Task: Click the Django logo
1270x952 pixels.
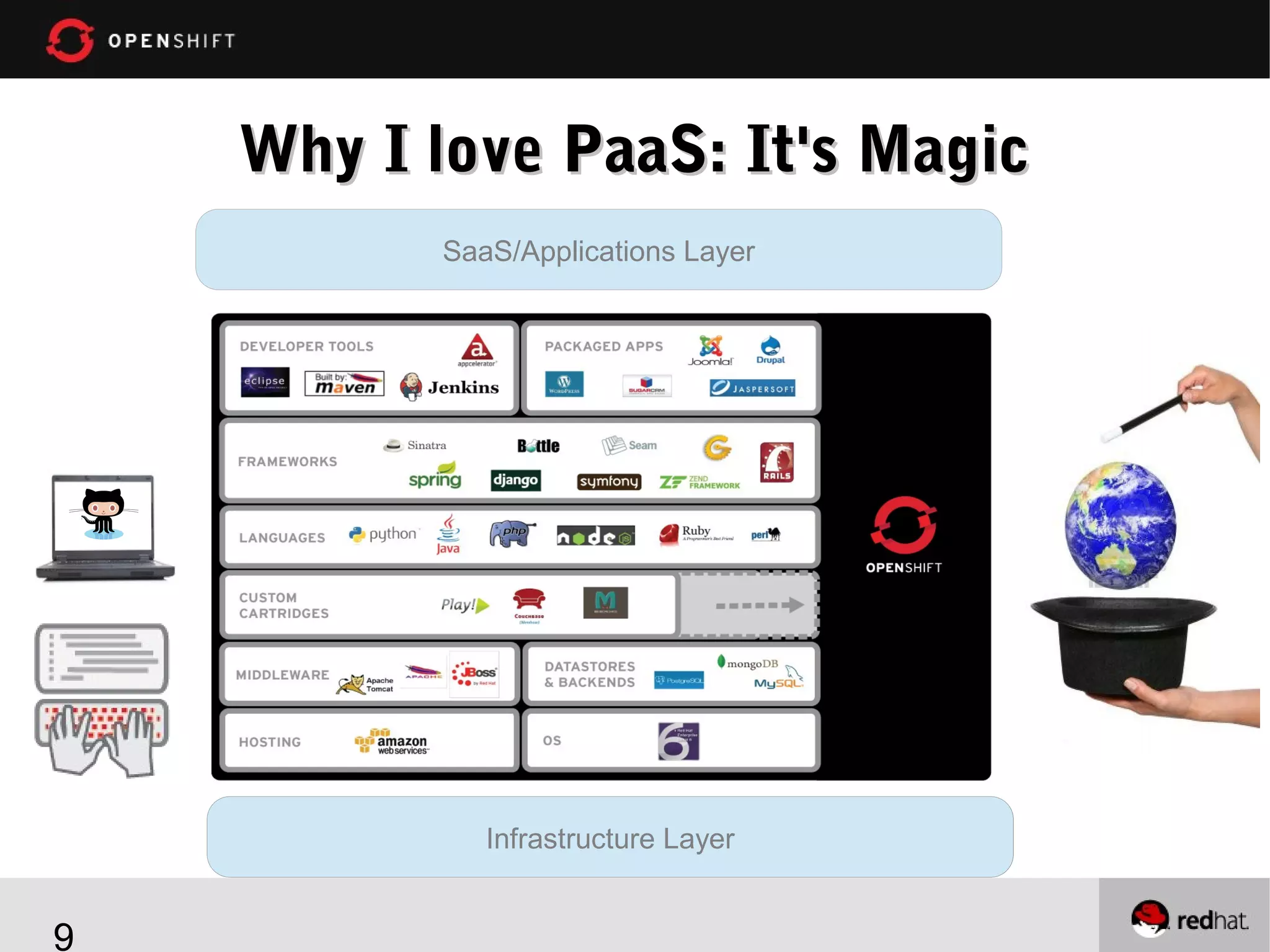Action: [515, 480]
